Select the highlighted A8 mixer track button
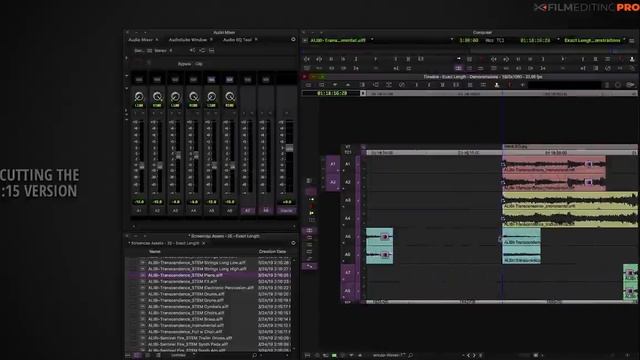The image size is (640, 360). [x=266, y=211]
